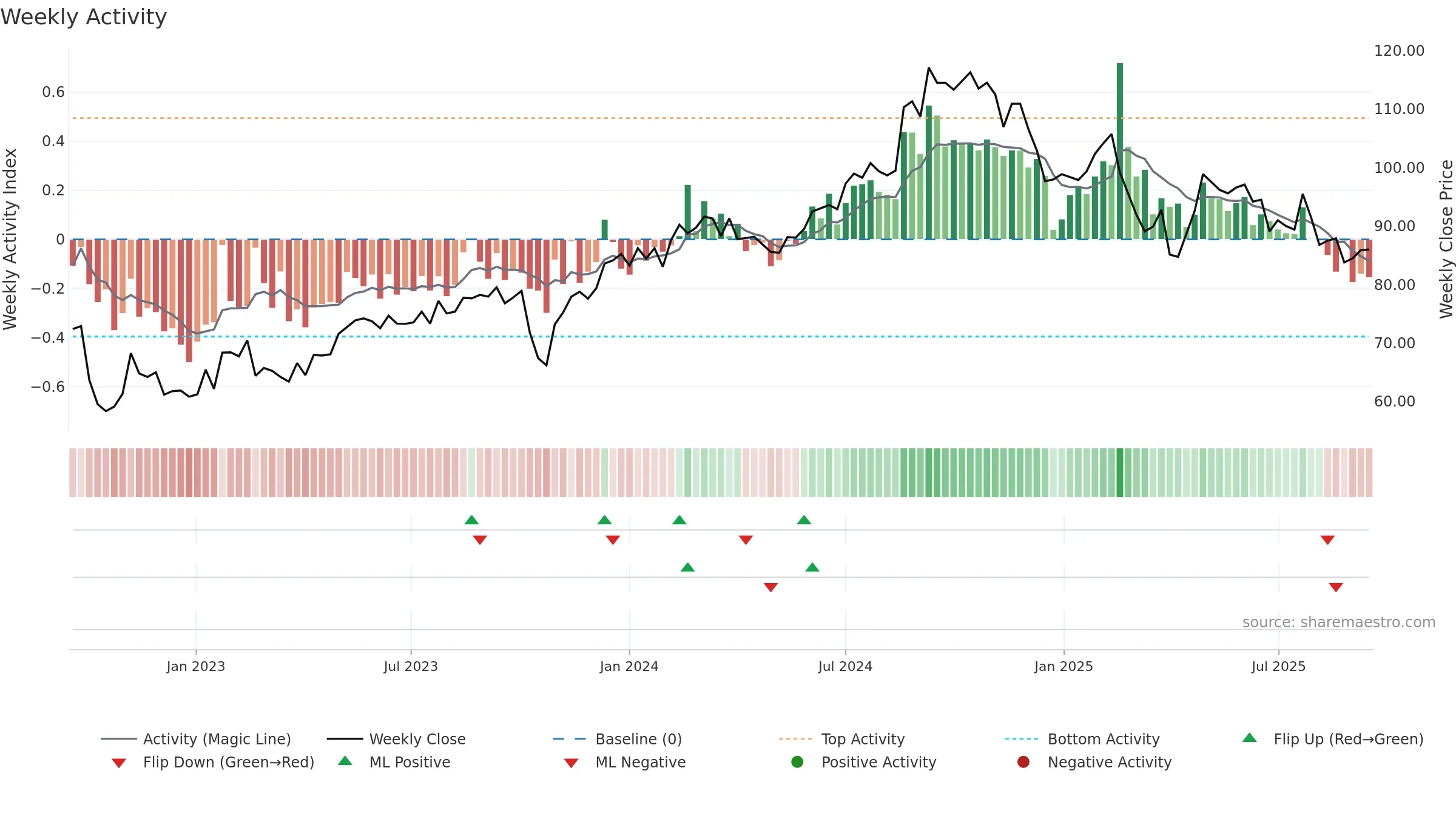Click the Jan 2023 x-axis label
This screenshot has height=819, width=1456.
(196, 666)
